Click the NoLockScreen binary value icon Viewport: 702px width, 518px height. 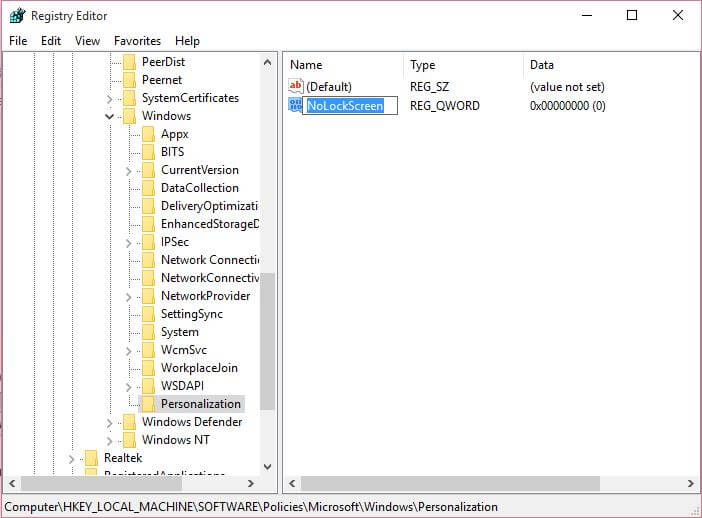pos(295,105)
